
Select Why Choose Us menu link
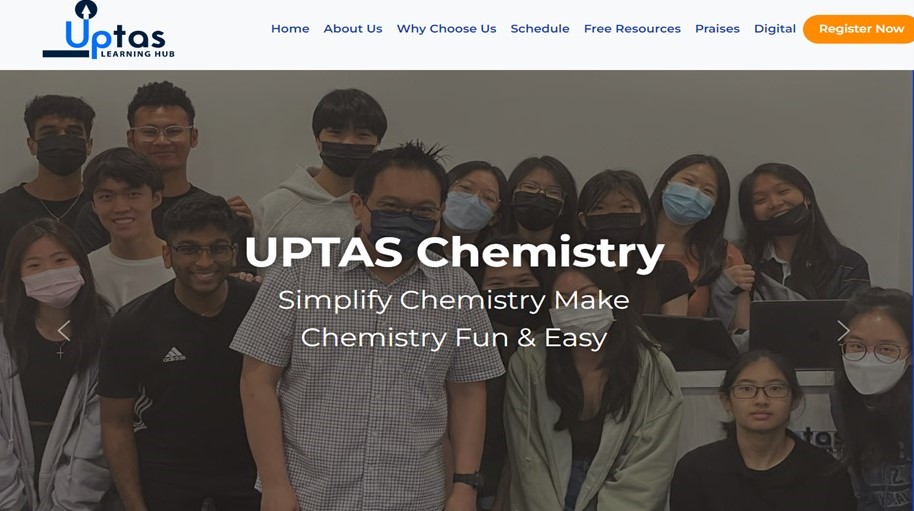coord(447,29)
